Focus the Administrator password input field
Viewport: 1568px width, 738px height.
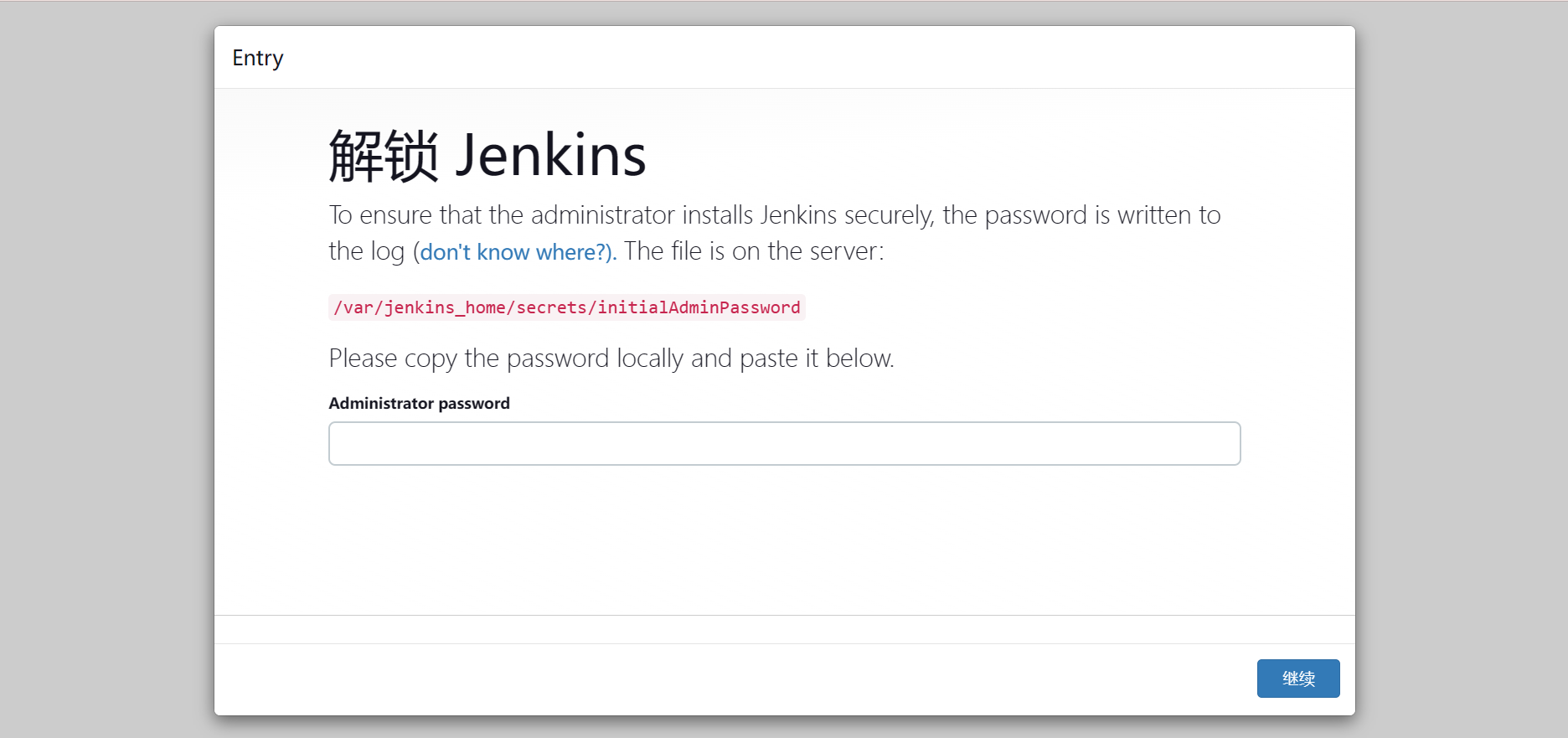[784, 443]
